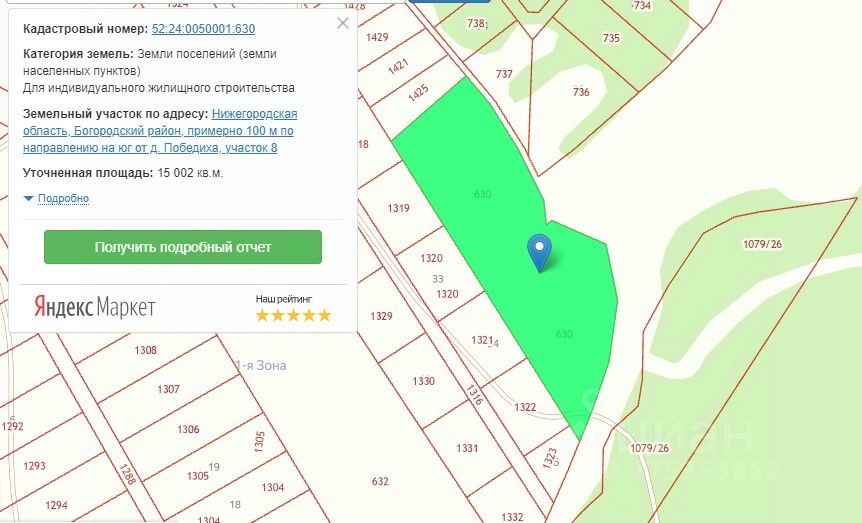Select parcel 632 on the map
Image resolution: width=862 pixels, height=523 pixels.
coord(380,481)
